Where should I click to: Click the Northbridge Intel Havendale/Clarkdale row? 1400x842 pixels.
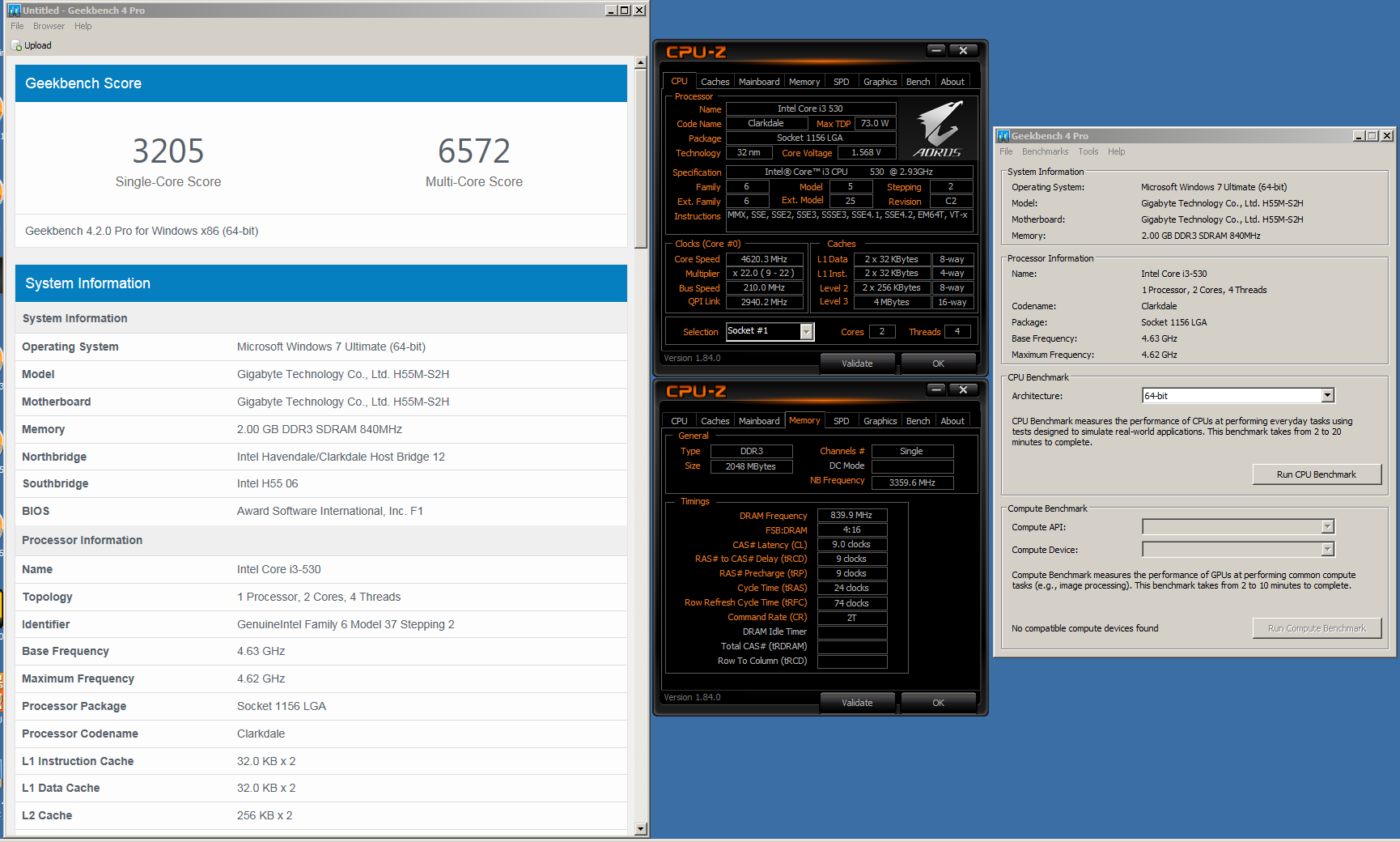pyautogui.click(x=321, y=457)
